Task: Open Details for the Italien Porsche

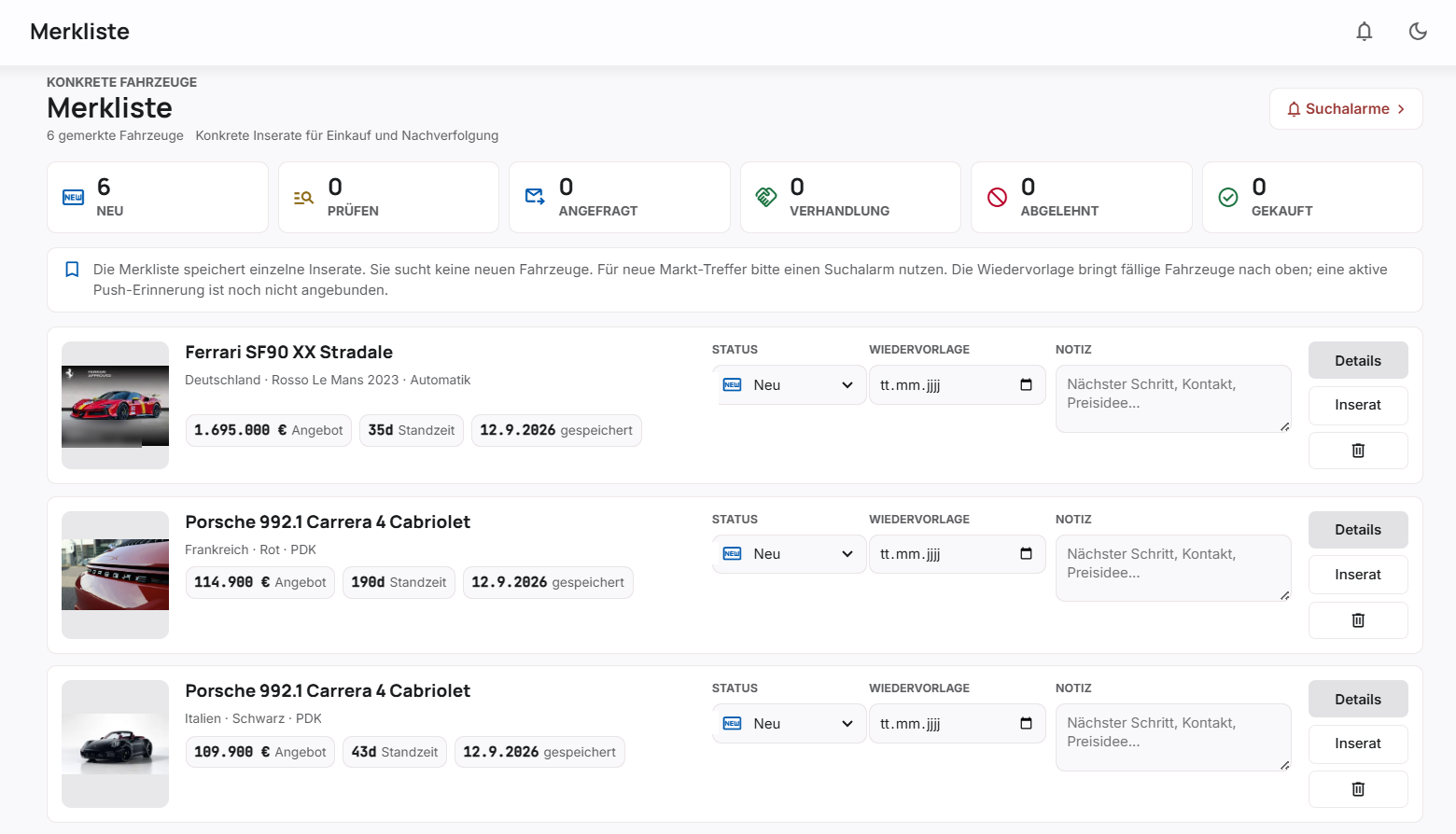Action: (x=1358, y=700)
